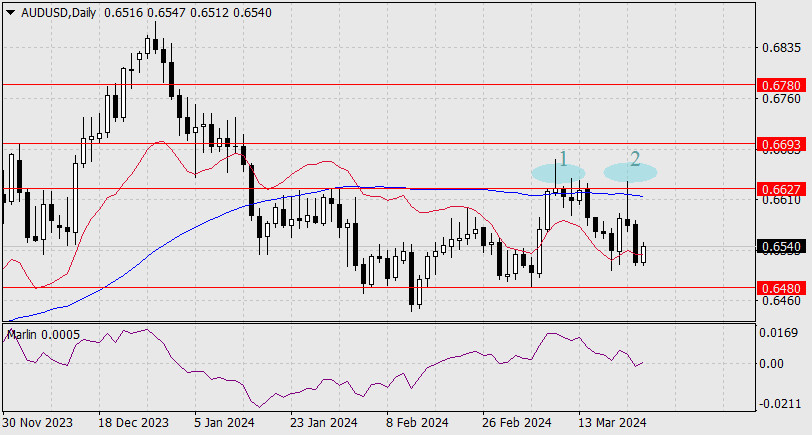This screenshot has height=435, width=812.
Task: Click the 0.00 oscillator scale value
Action: 772,364
